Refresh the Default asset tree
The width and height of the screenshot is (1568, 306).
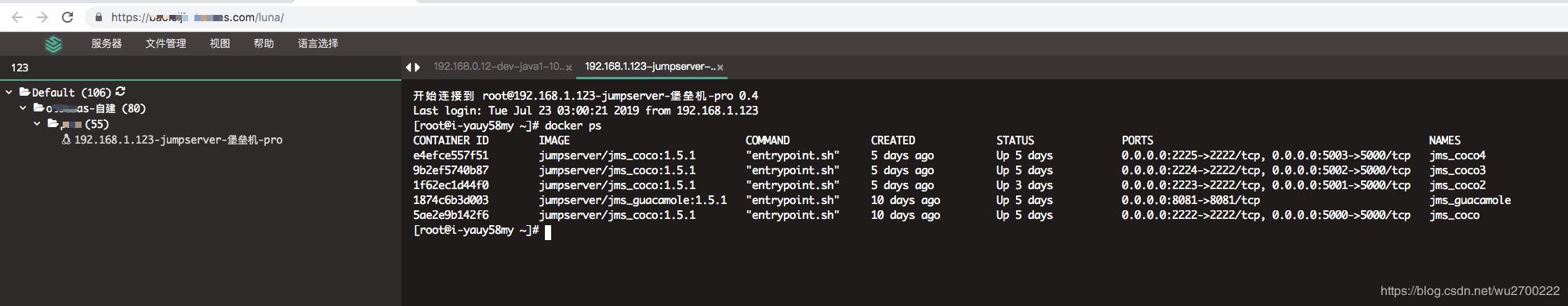coord(120,92)
